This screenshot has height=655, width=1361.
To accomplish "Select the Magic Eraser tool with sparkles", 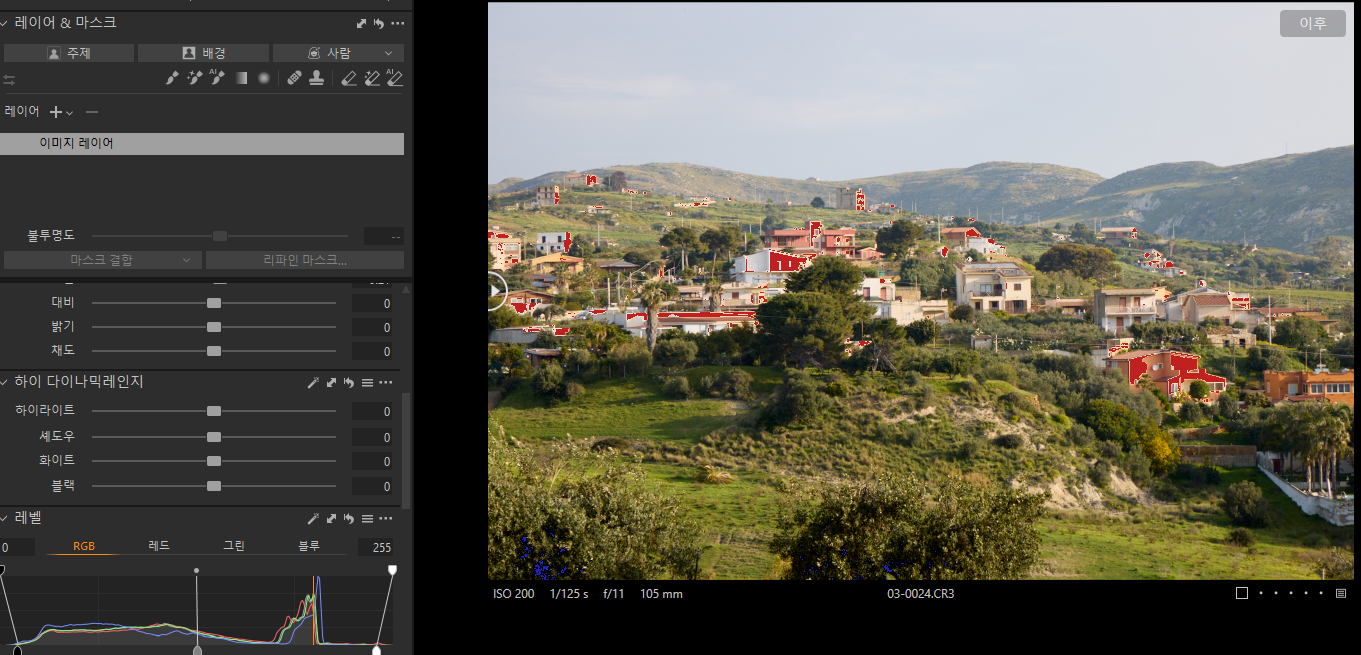I will tap(372, 78).
